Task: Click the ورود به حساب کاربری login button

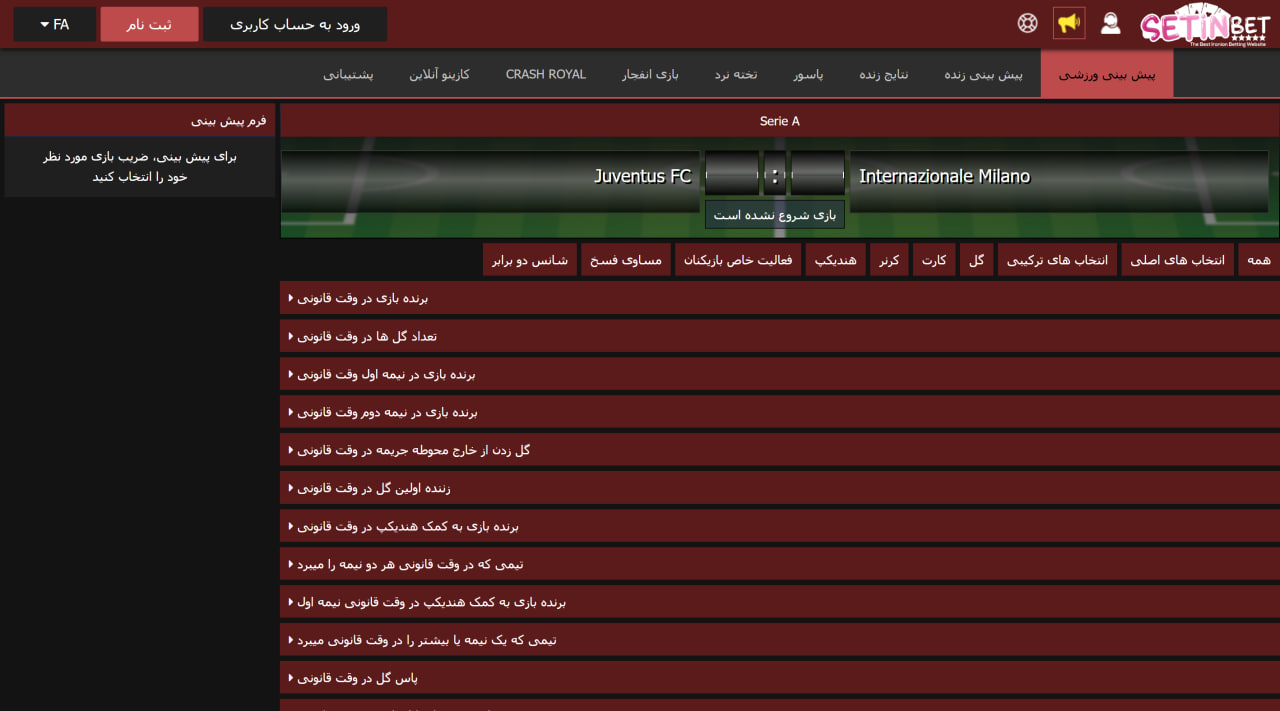Action: click(x=294, y=22)
